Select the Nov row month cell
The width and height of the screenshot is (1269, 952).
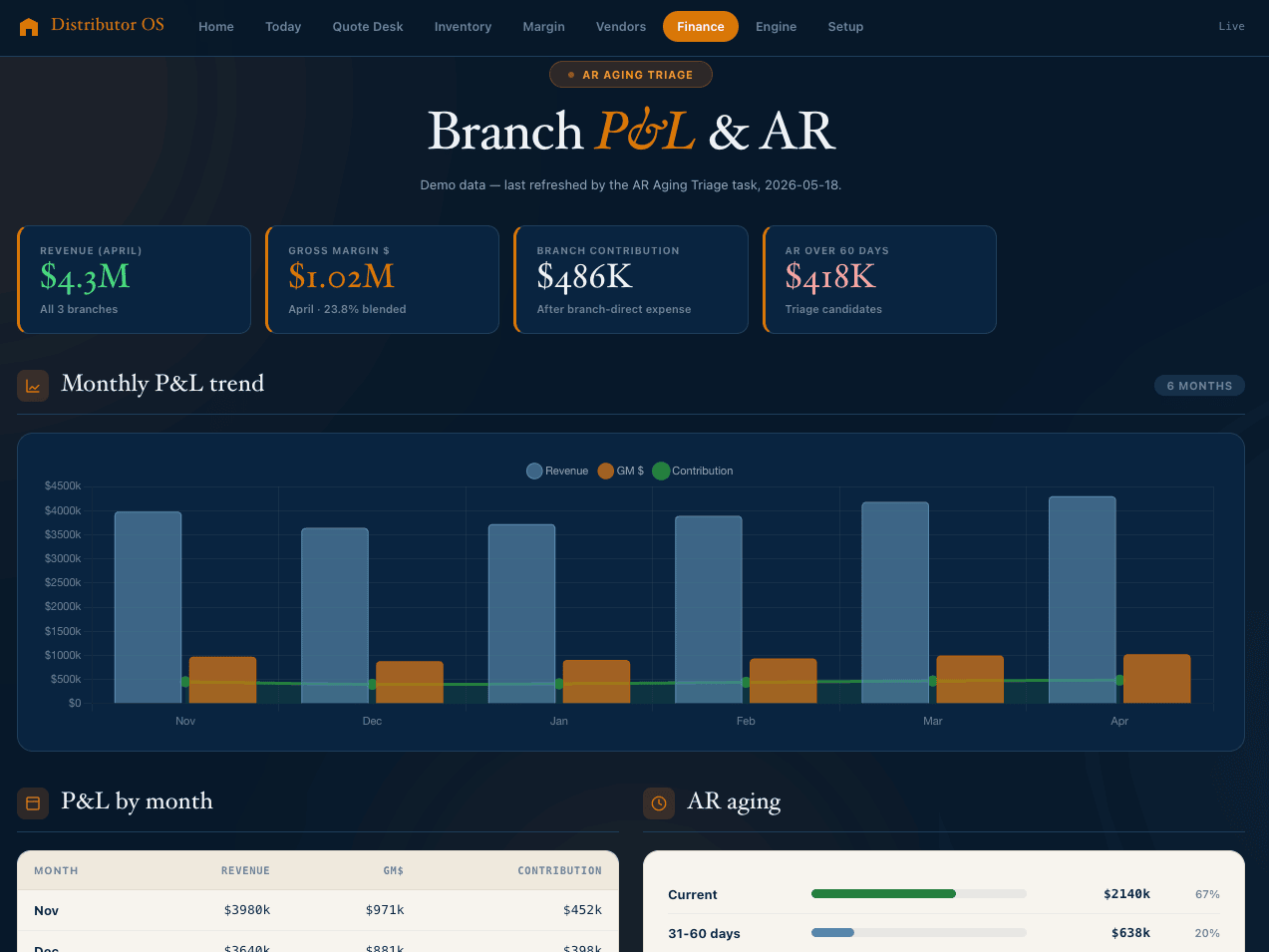pyautogui.click(x=46, y=911)
